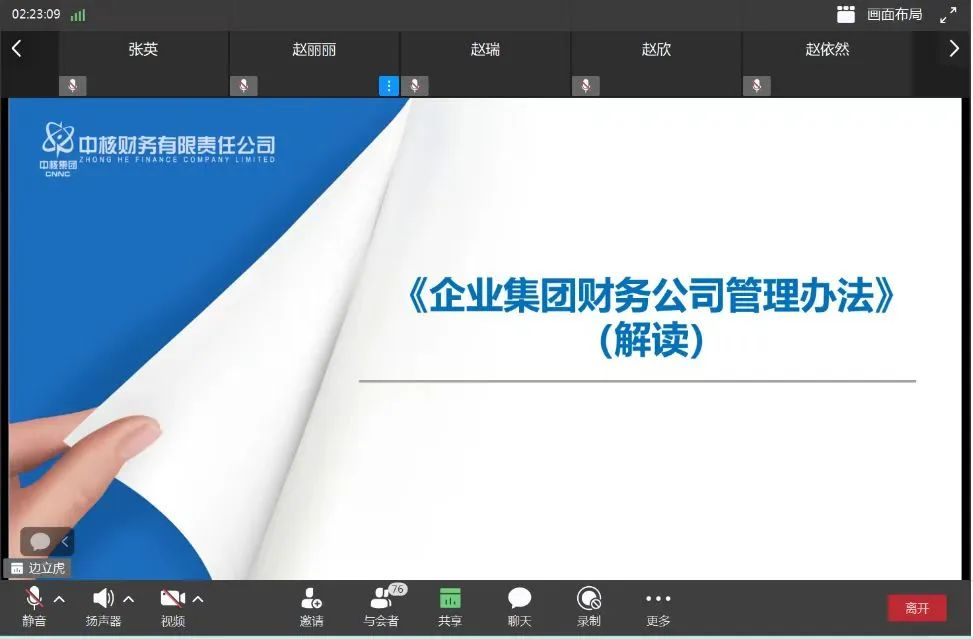Go to next participants page arrow

[x=954, y=49]
